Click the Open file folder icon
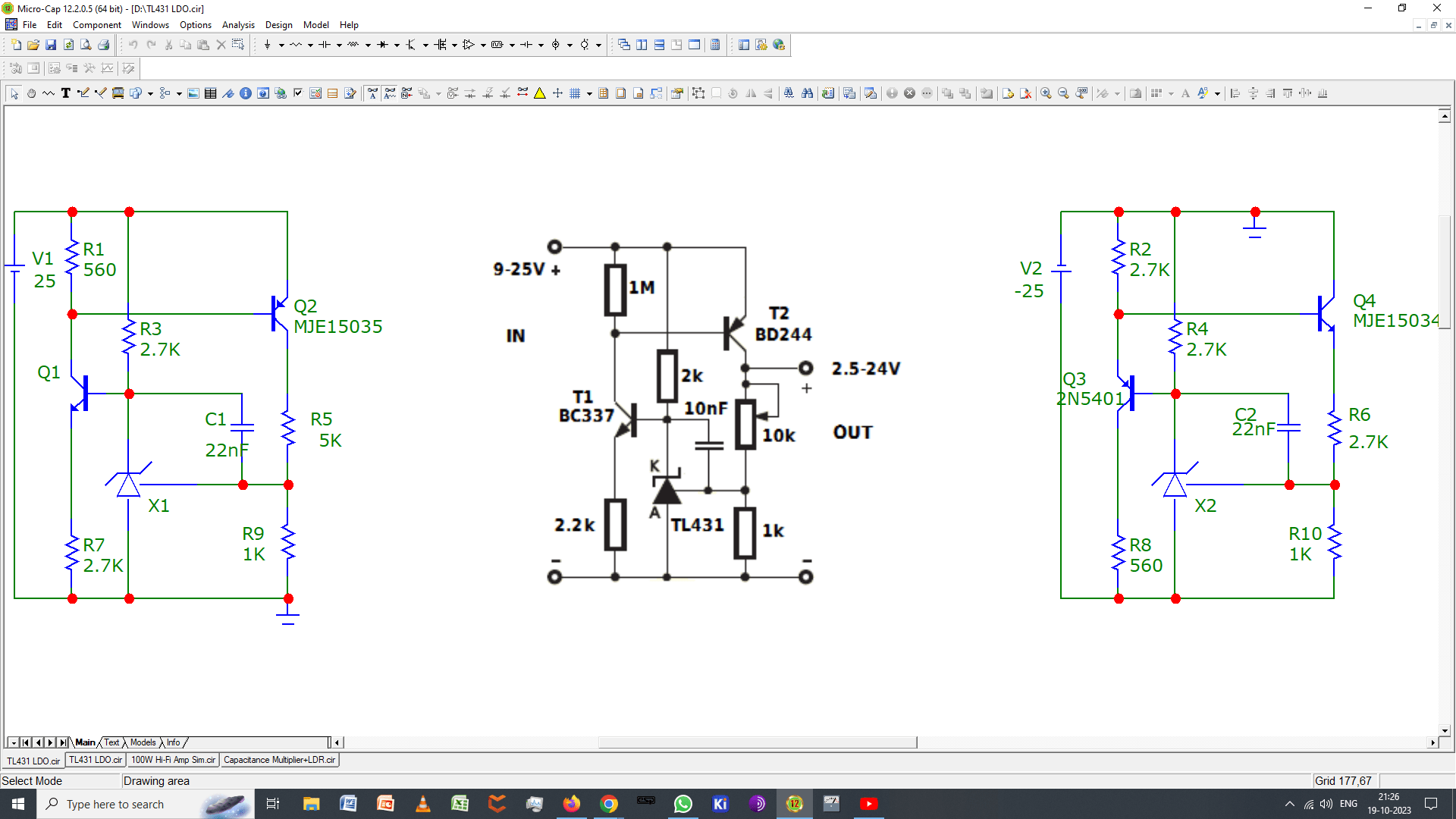The image size is (1456, 819). tap(33, 45)
